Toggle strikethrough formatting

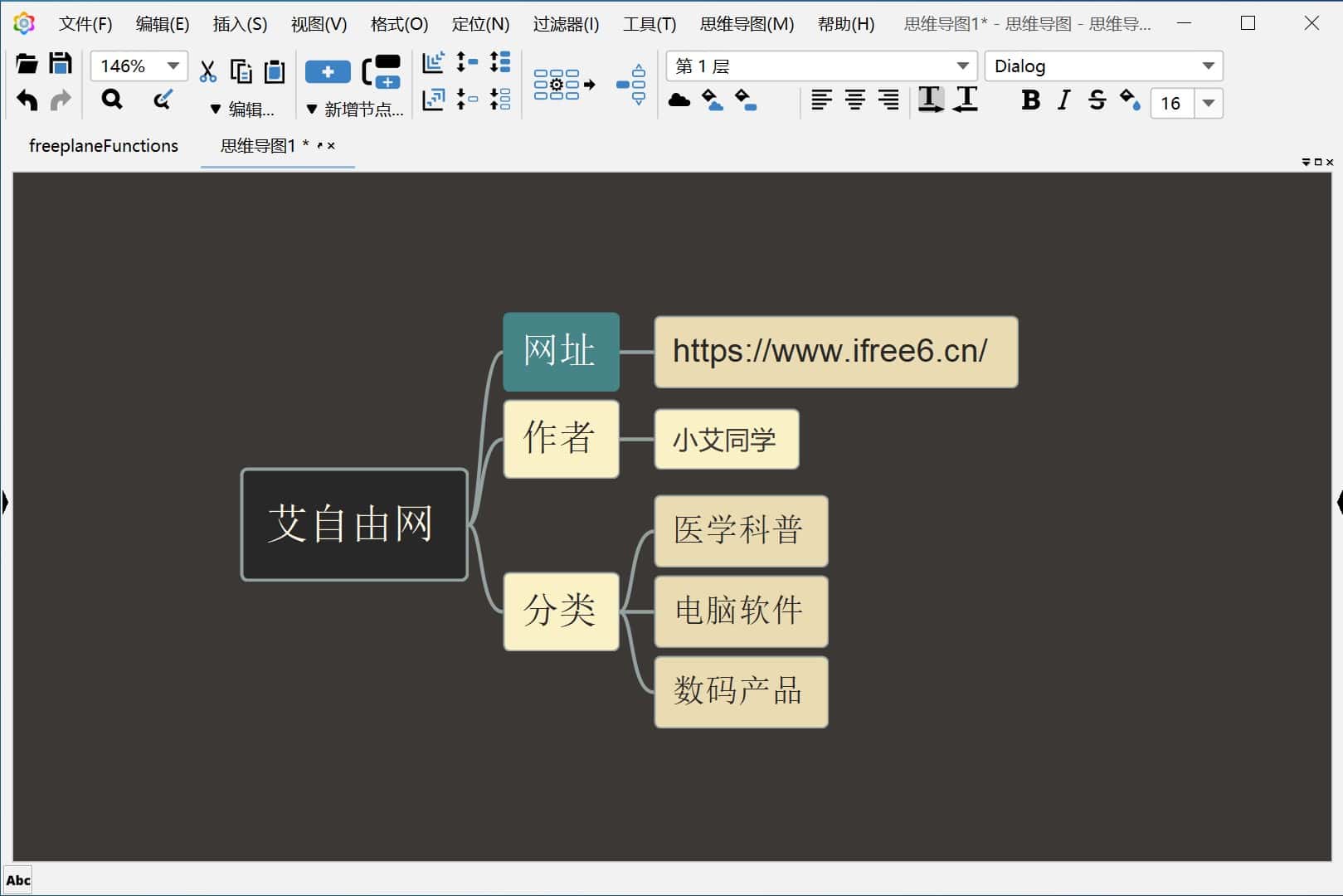tap(1097, 100)
